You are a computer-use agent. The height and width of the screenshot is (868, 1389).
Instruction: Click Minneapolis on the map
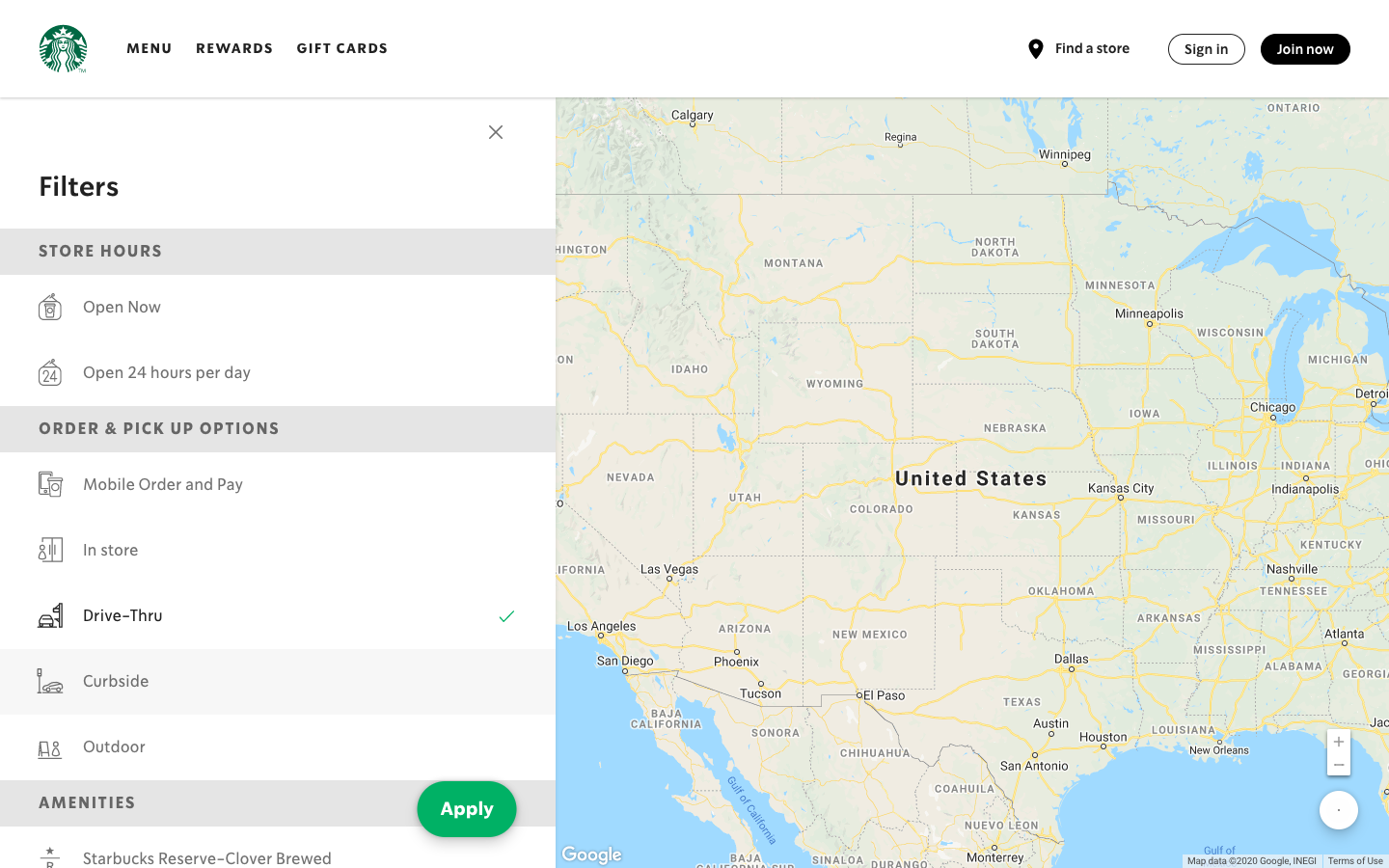coord(1149,313)
